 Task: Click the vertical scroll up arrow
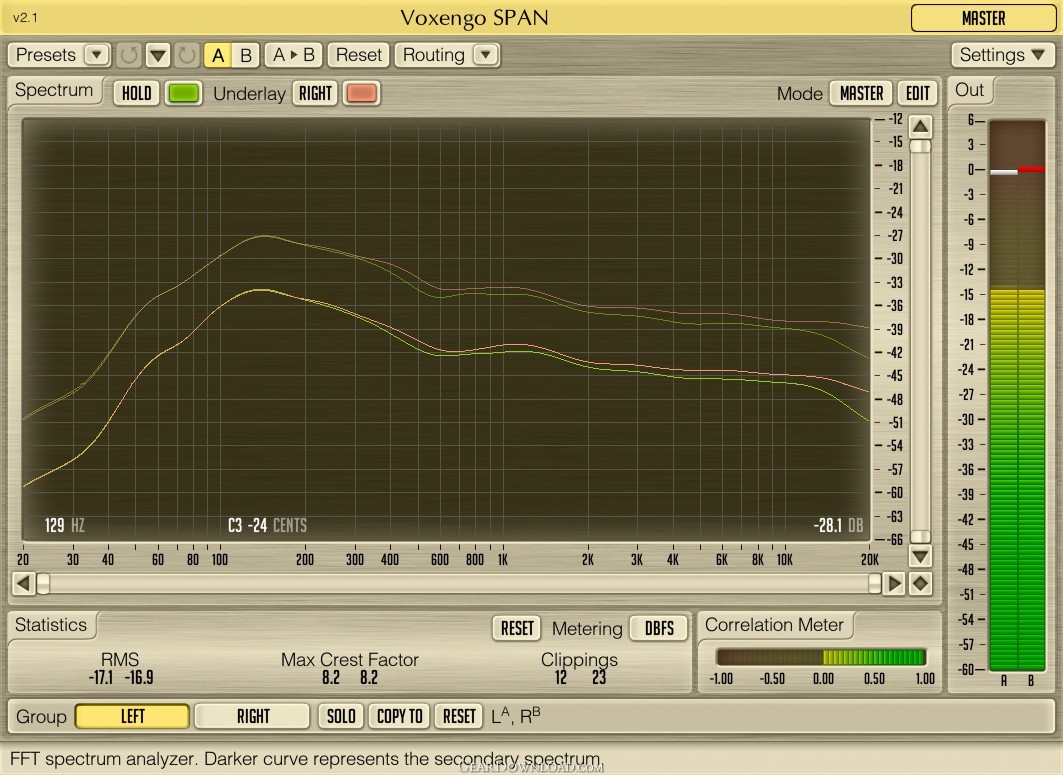point(920,127)
